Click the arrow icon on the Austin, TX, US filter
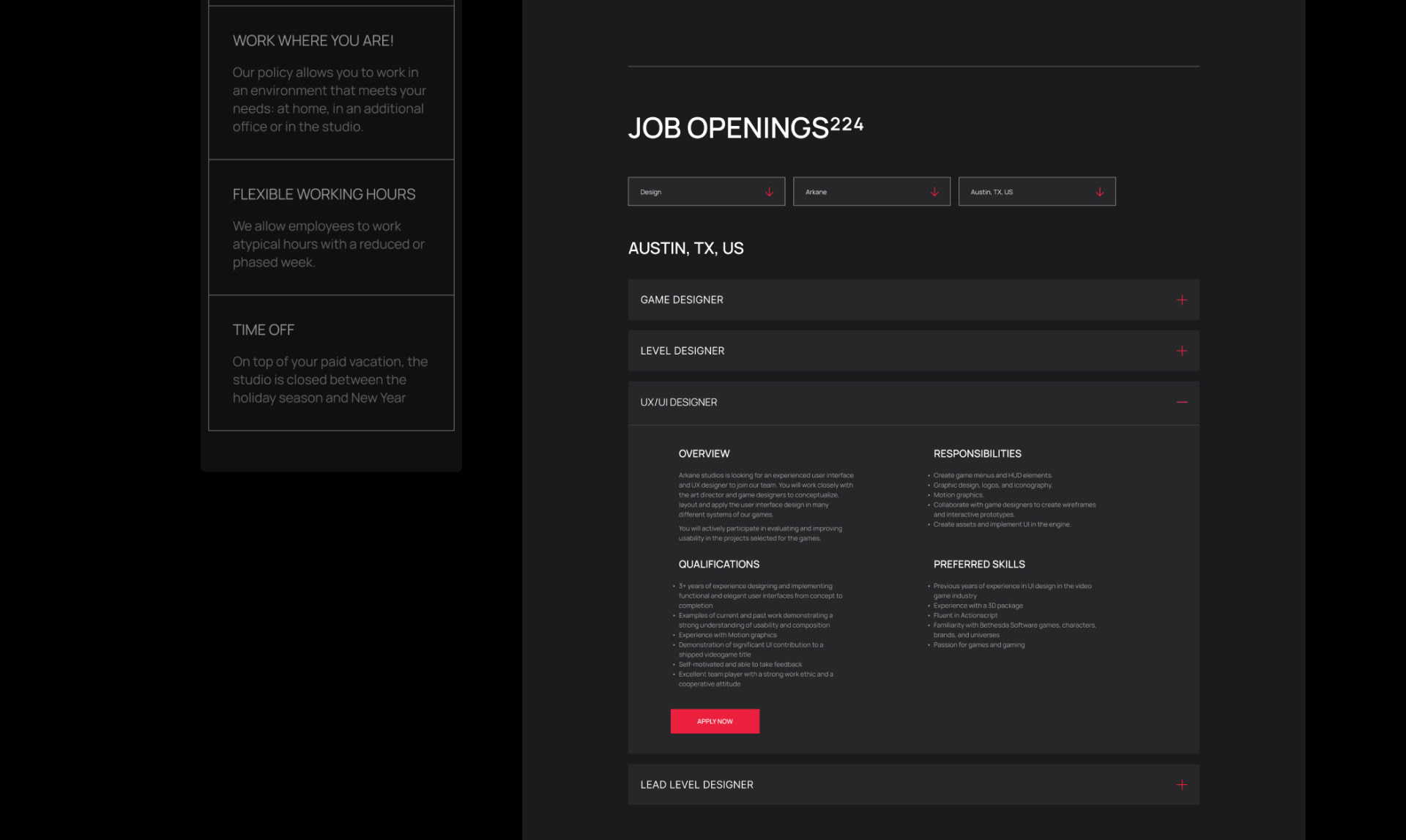Viewport: 1406px width, 840px height. [1100, 191]
